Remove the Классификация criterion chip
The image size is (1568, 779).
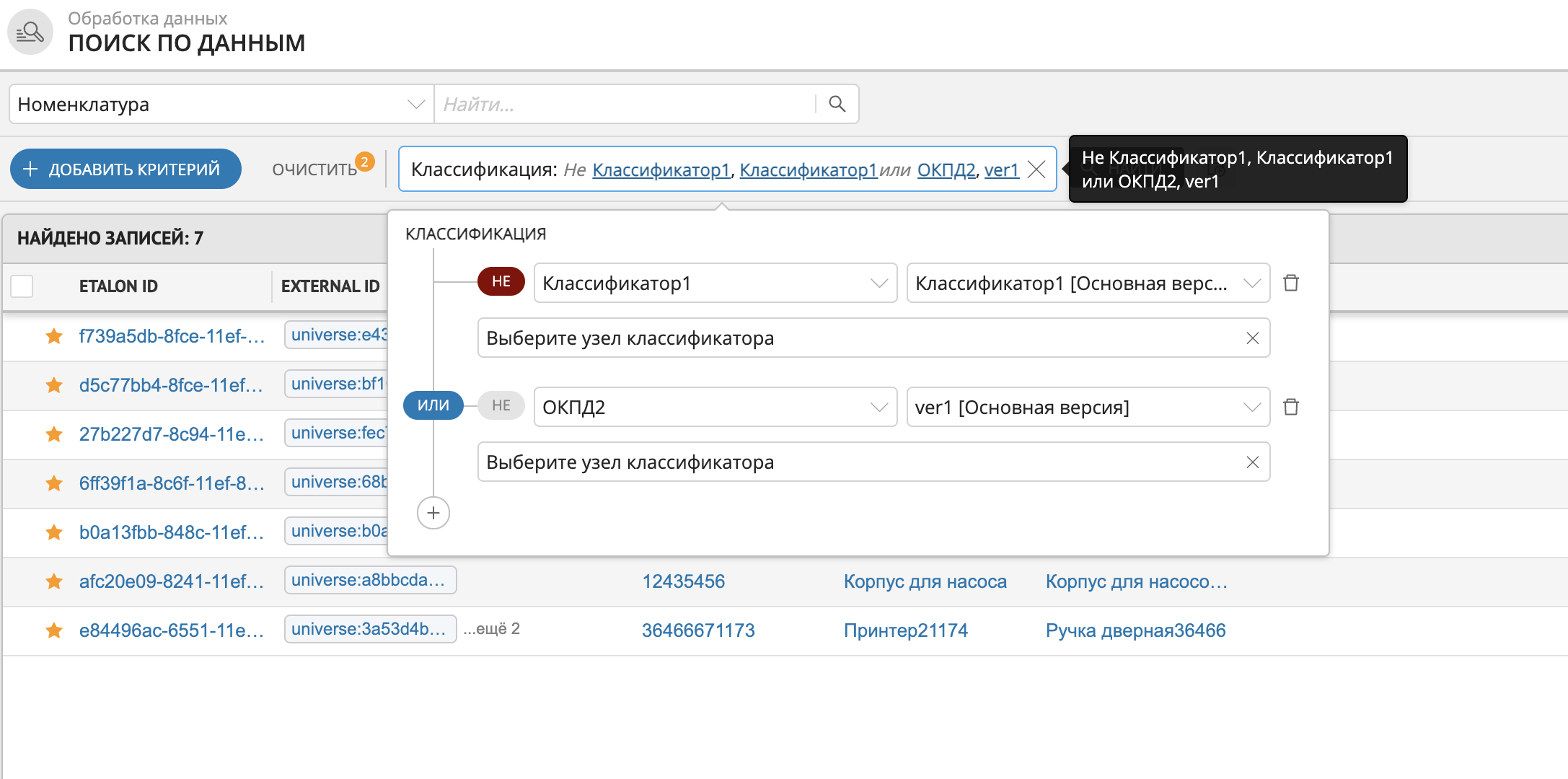coord(1036,170)
